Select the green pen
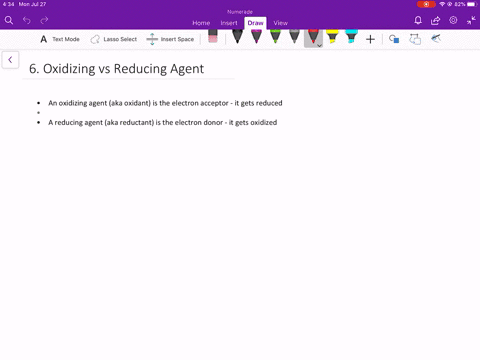Screen dimensions: 480x360 [x=275, y=37]
